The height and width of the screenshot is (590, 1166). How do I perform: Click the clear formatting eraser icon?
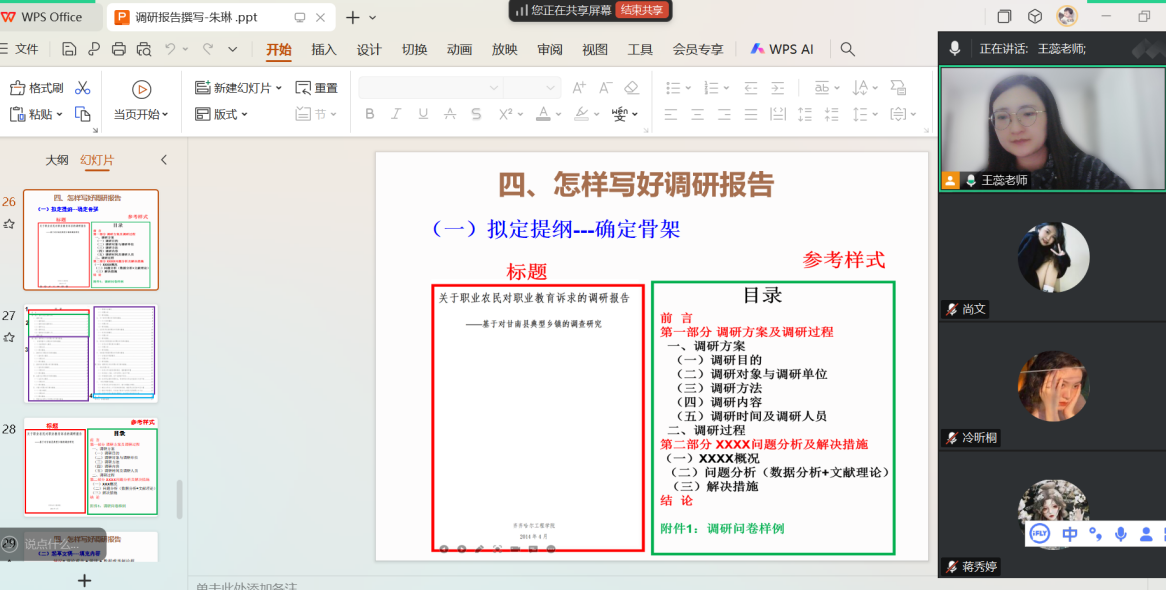tap(631, 88)
